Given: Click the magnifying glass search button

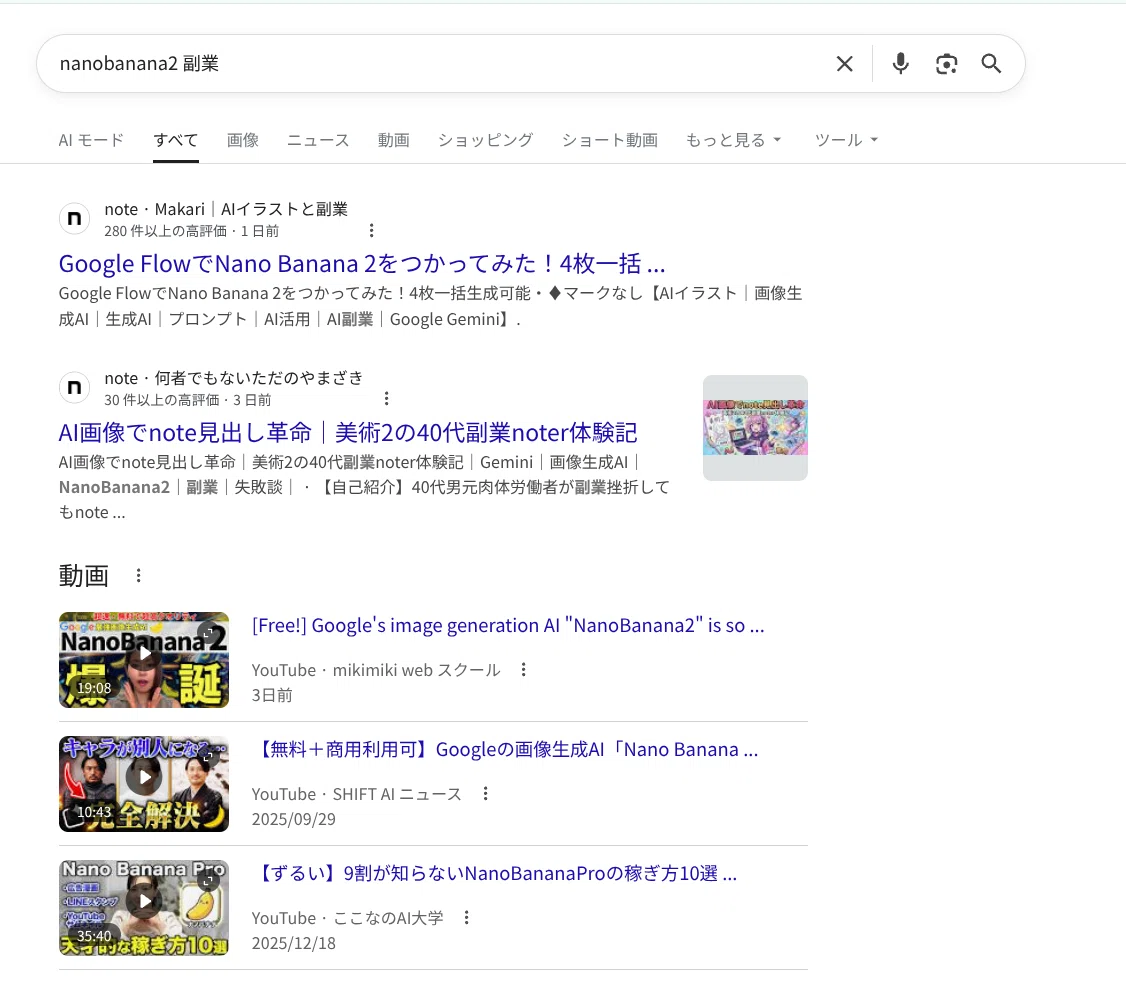Looking at the screenshot, I should (x=991, y=64).
